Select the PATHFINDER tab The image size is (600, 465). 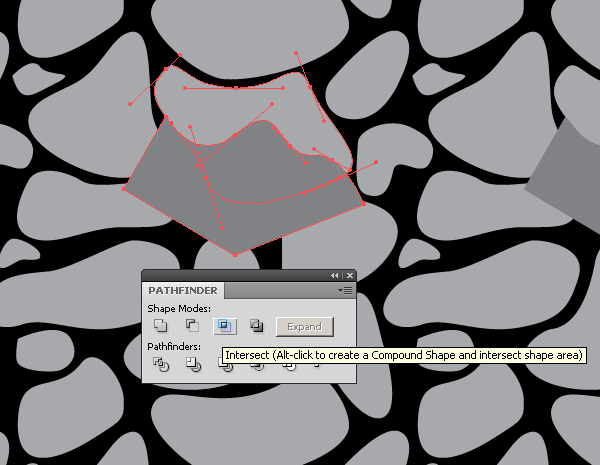[183, 291]
